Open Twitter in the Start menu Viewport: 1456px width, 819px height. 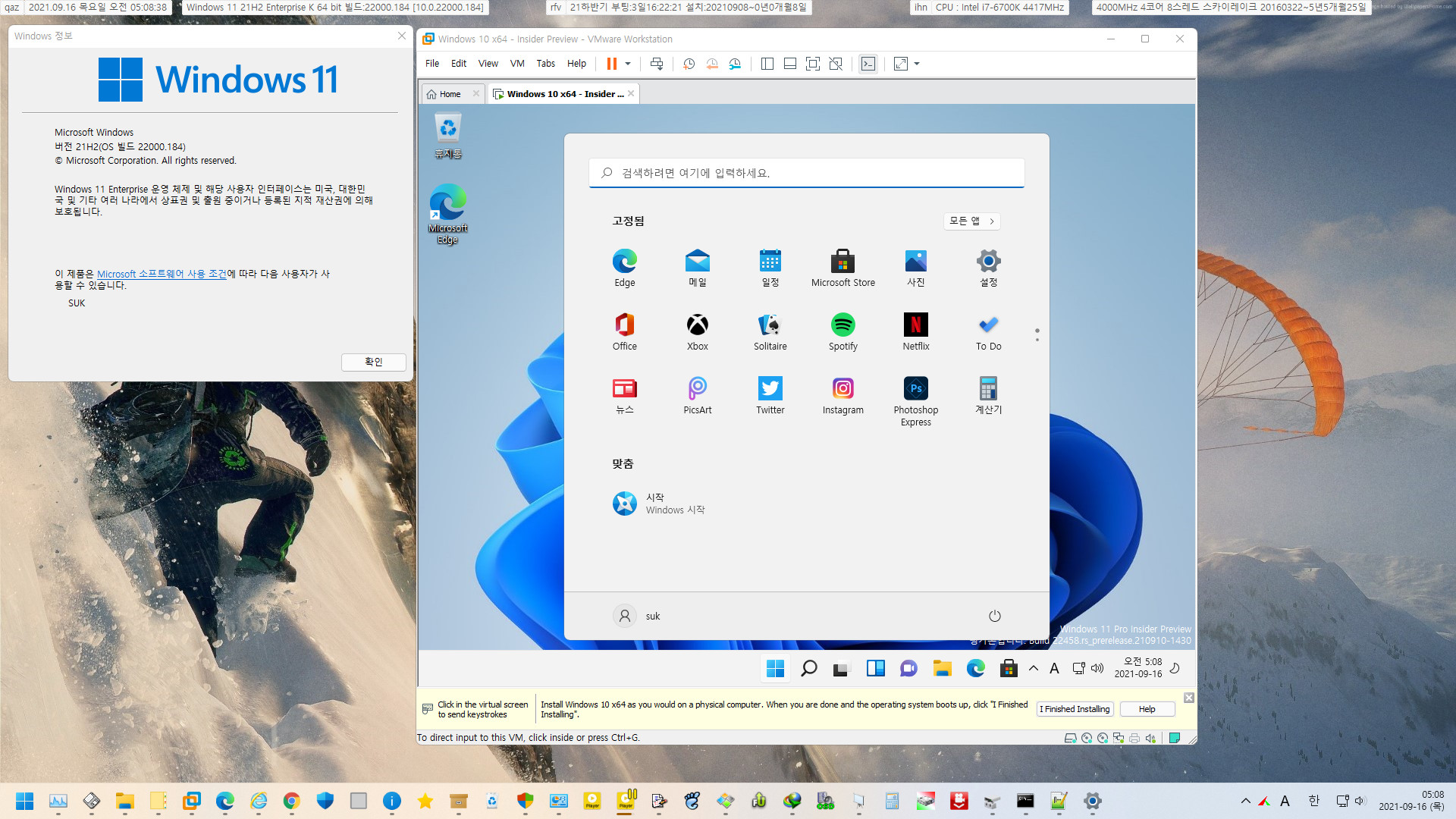pos(770,395)
